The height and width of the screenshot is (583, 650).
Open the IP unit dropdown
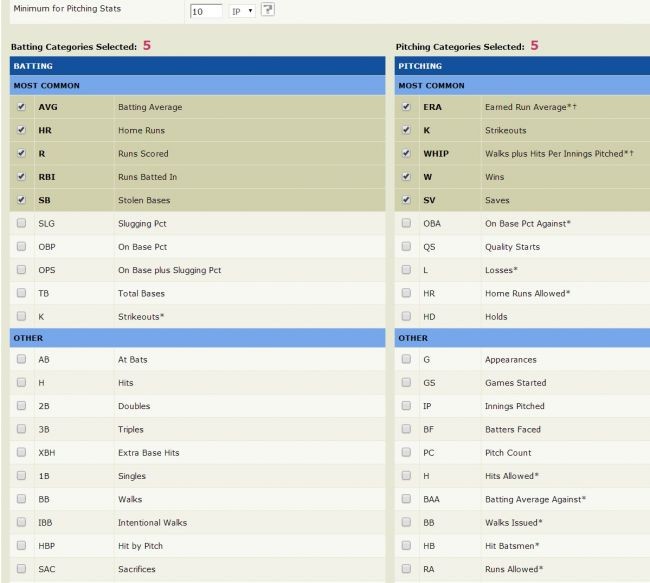[242, 11]
